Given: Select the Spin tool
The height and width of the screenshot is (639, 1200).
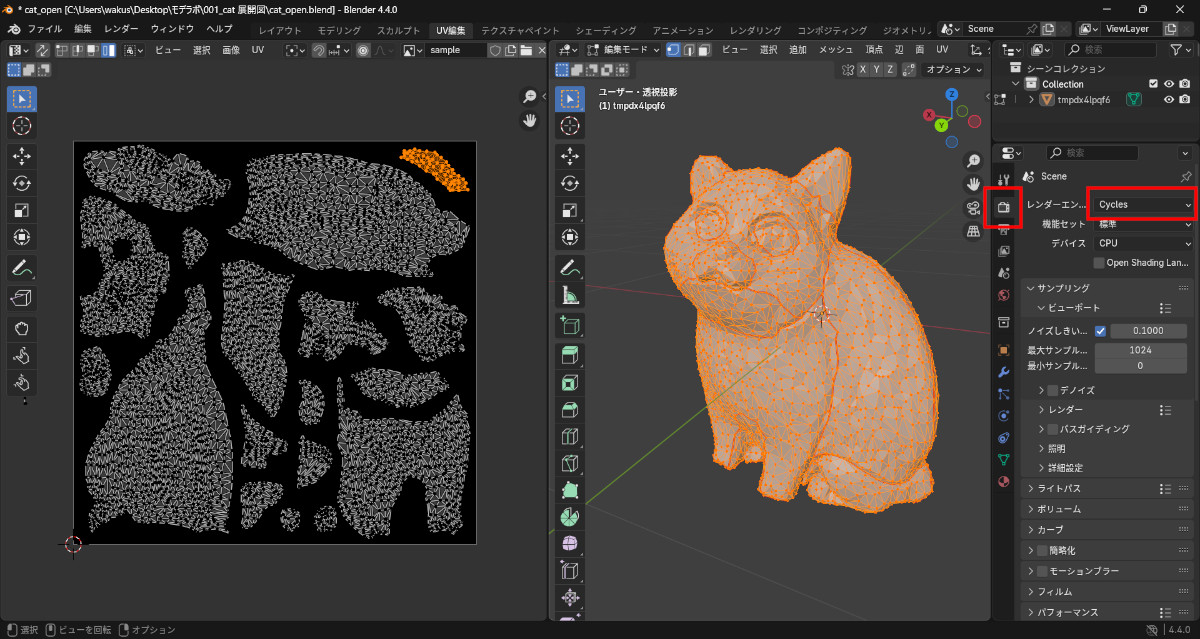Looking at the screenshot, I should [570, 518].
